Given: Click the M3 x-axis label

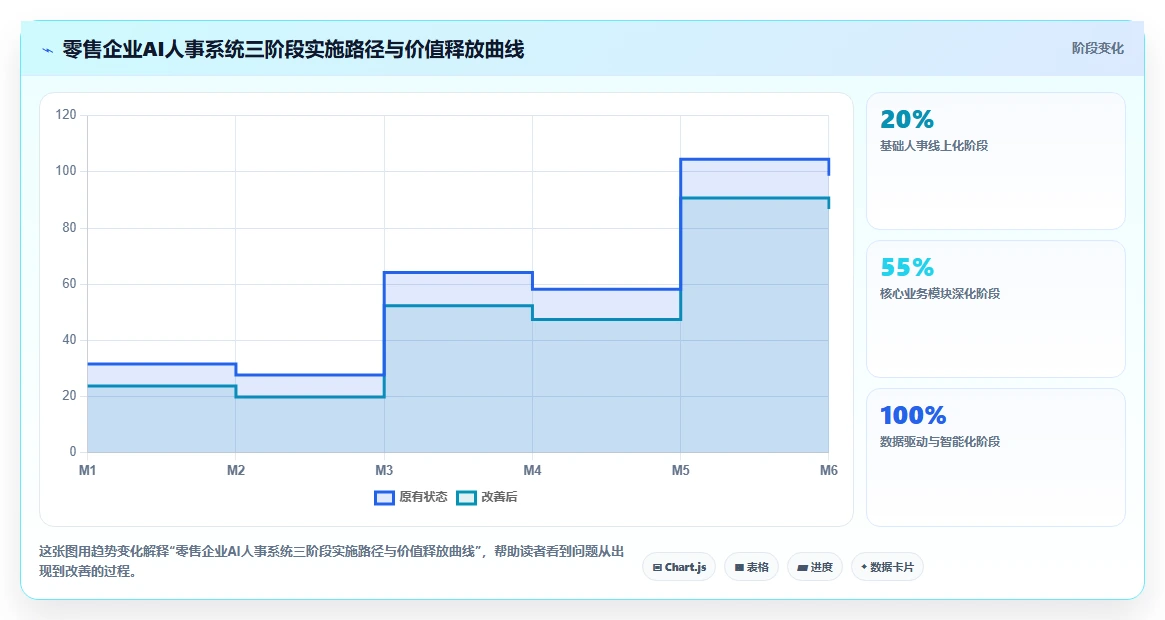Looking at the screenshot, I should (384, 471).
